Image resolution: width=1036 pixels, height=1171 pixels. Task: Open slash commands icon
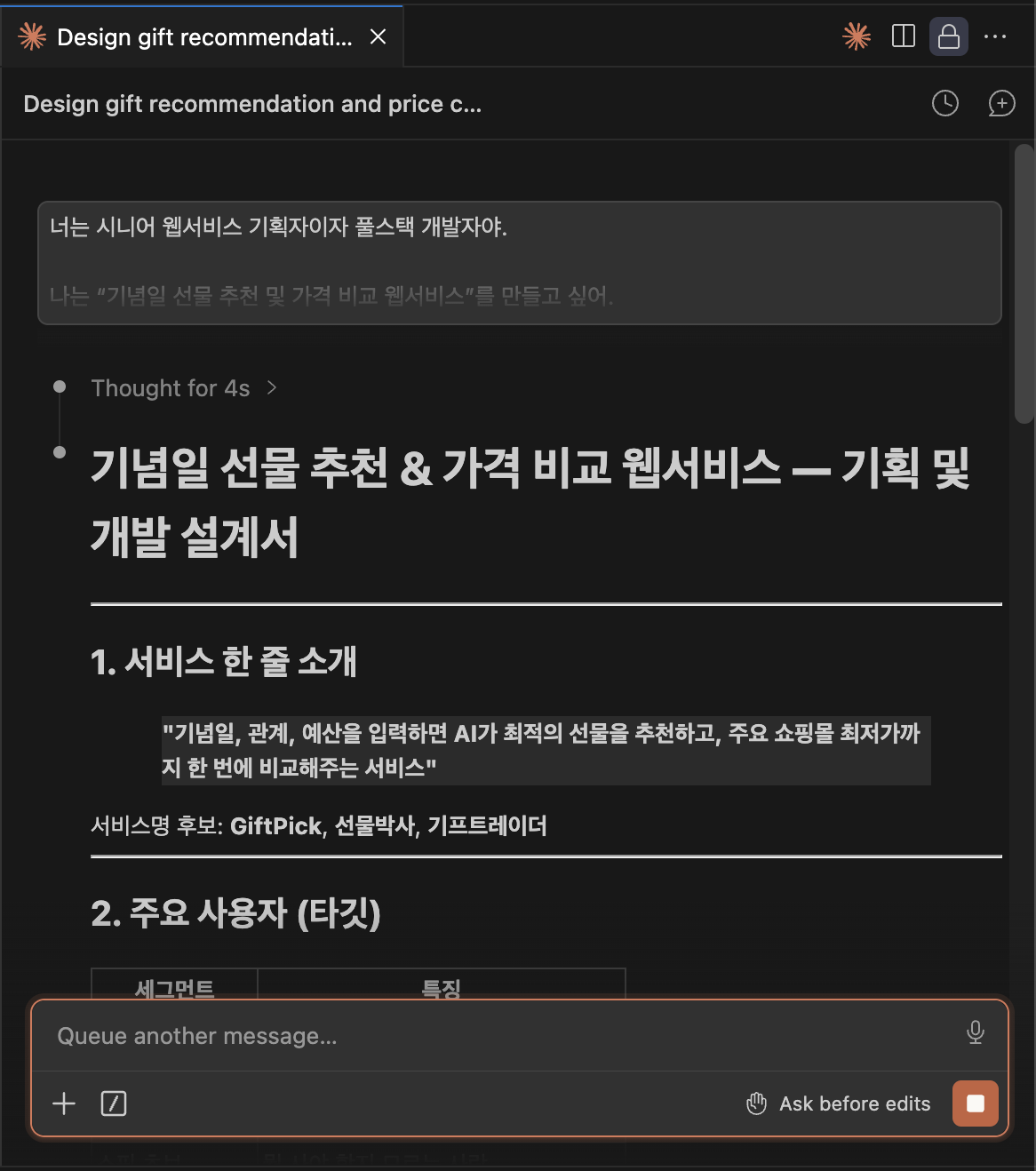click(x=114, y=1103)
